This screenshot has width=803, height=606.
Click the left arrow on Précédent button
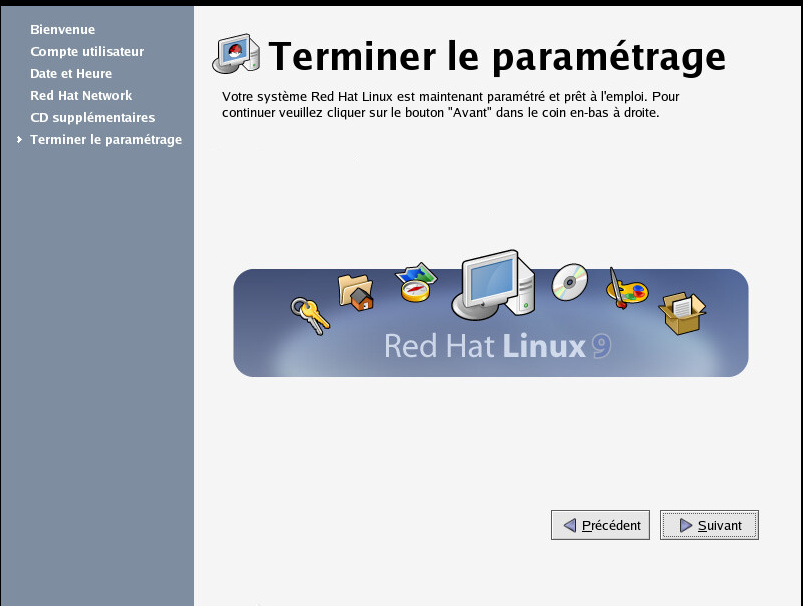point(569,526)
